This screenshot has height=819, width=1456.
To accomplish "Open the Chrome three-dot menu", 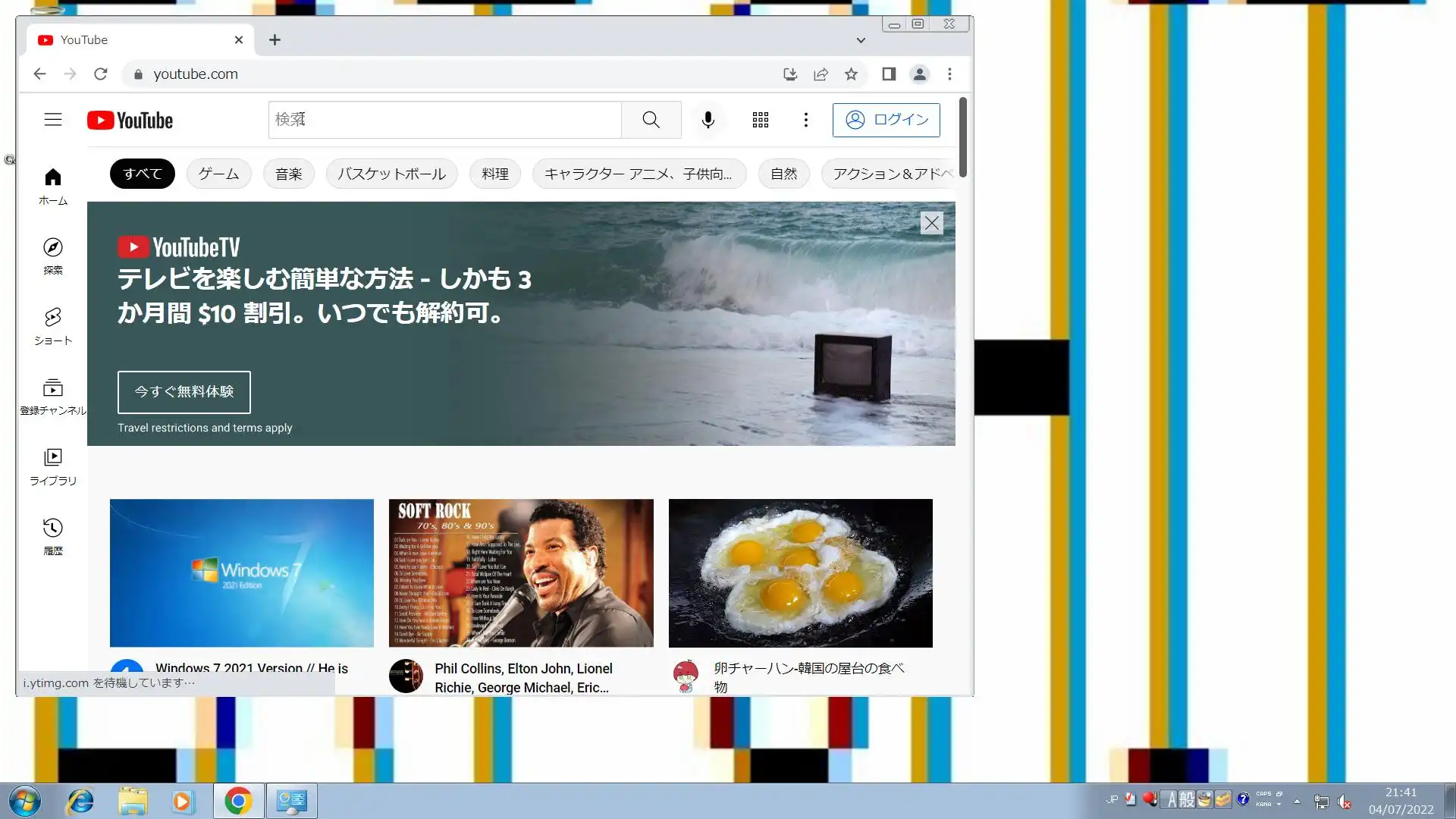I will (x=949, y=74).
